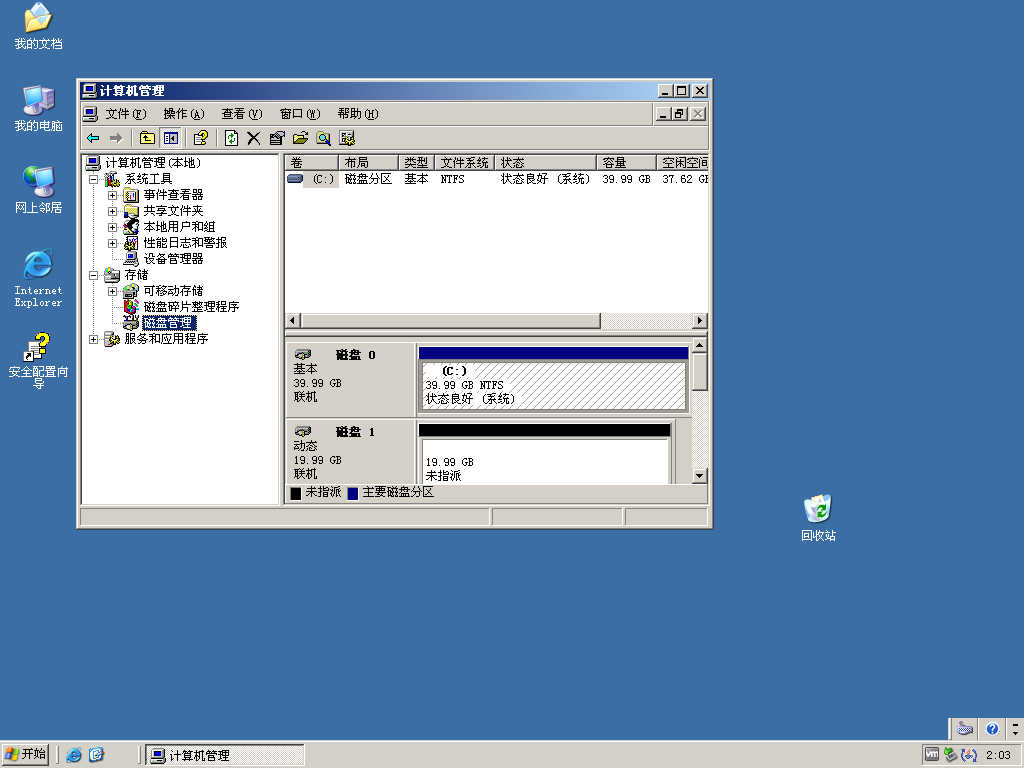Viewport: 1024px width, 768px height.
Task: Click Internet Explorer quick launch icon
Action: coord(74,755)
